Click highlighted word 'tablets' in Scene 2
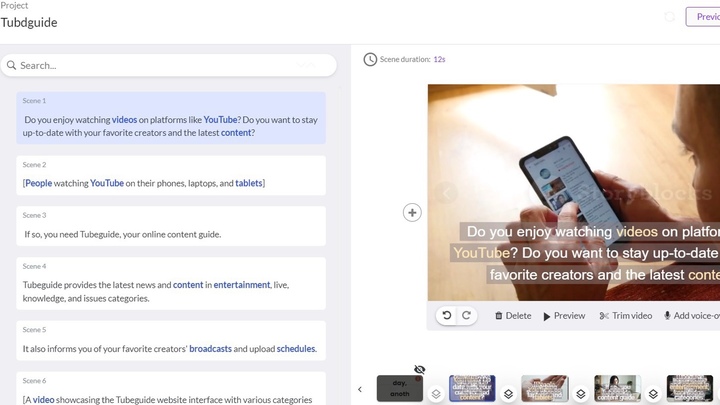 tap(248, 183)
